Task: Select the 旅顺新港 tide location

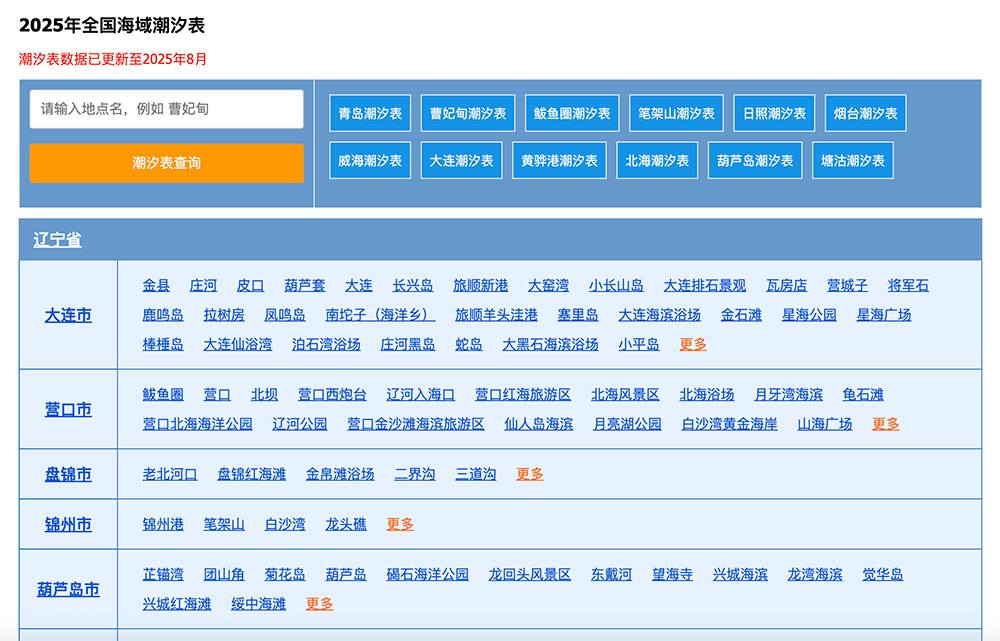Action: click(x=481, y=286)
